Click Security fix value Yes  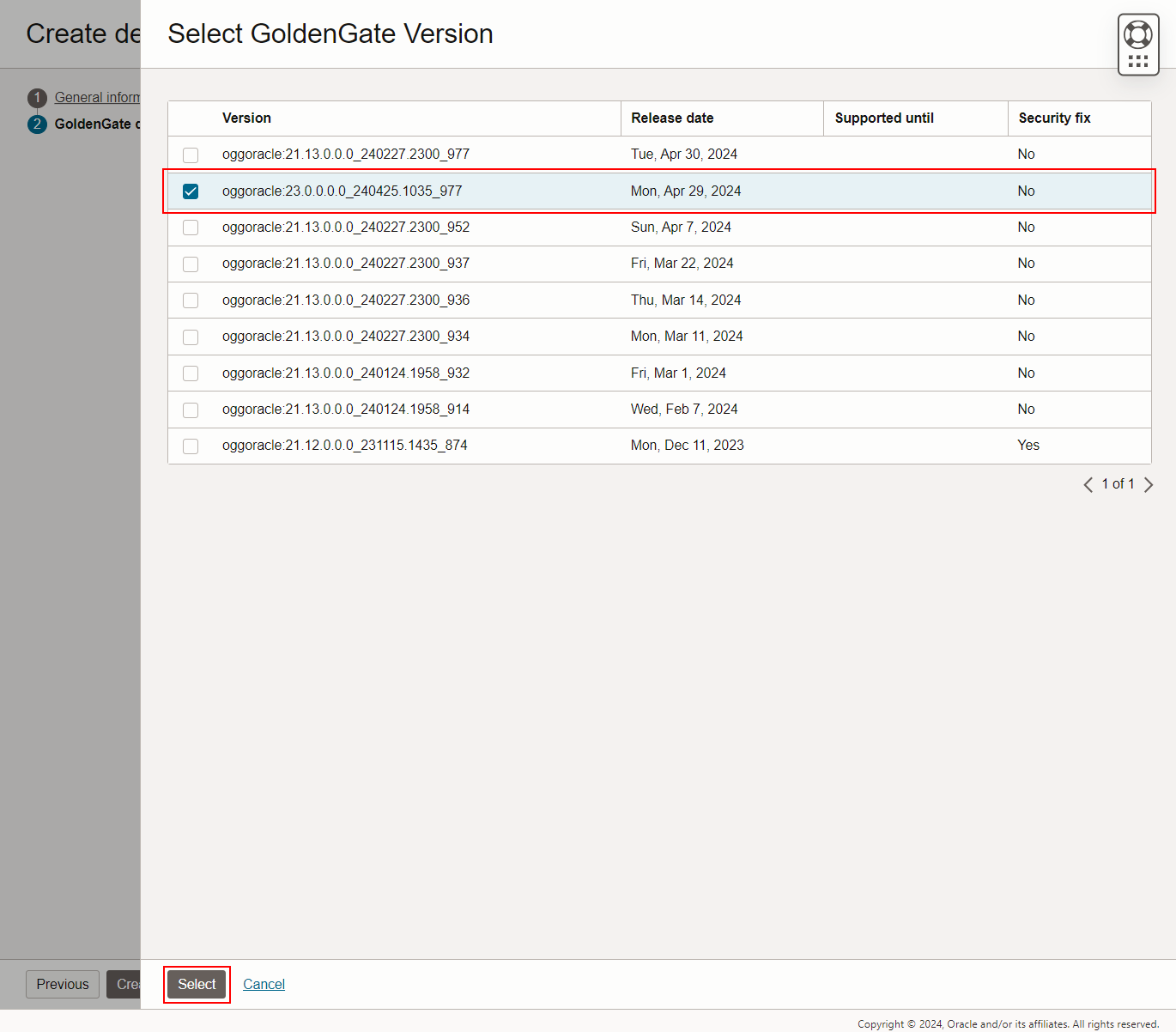[1028, 446]
